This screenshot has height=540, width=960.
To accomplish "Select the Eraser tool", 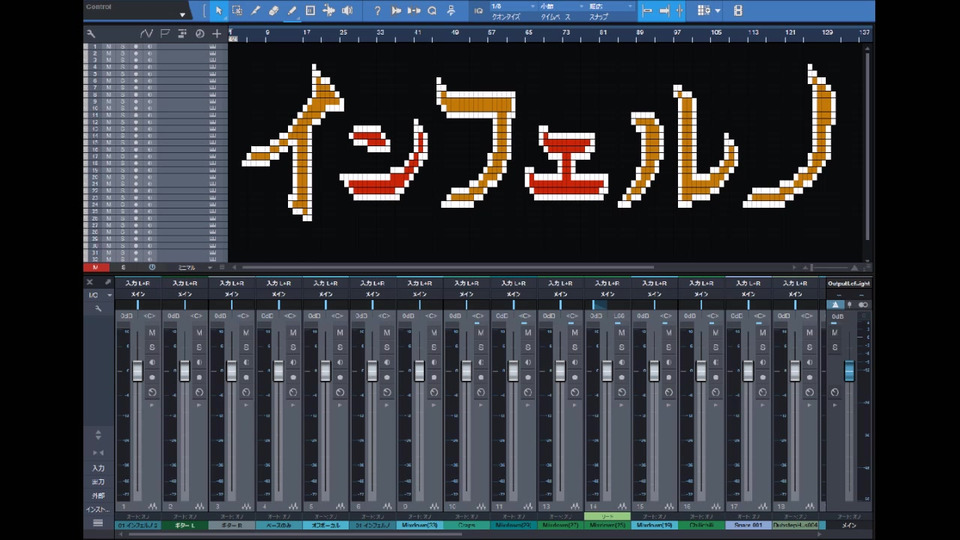I will point(274,10).
